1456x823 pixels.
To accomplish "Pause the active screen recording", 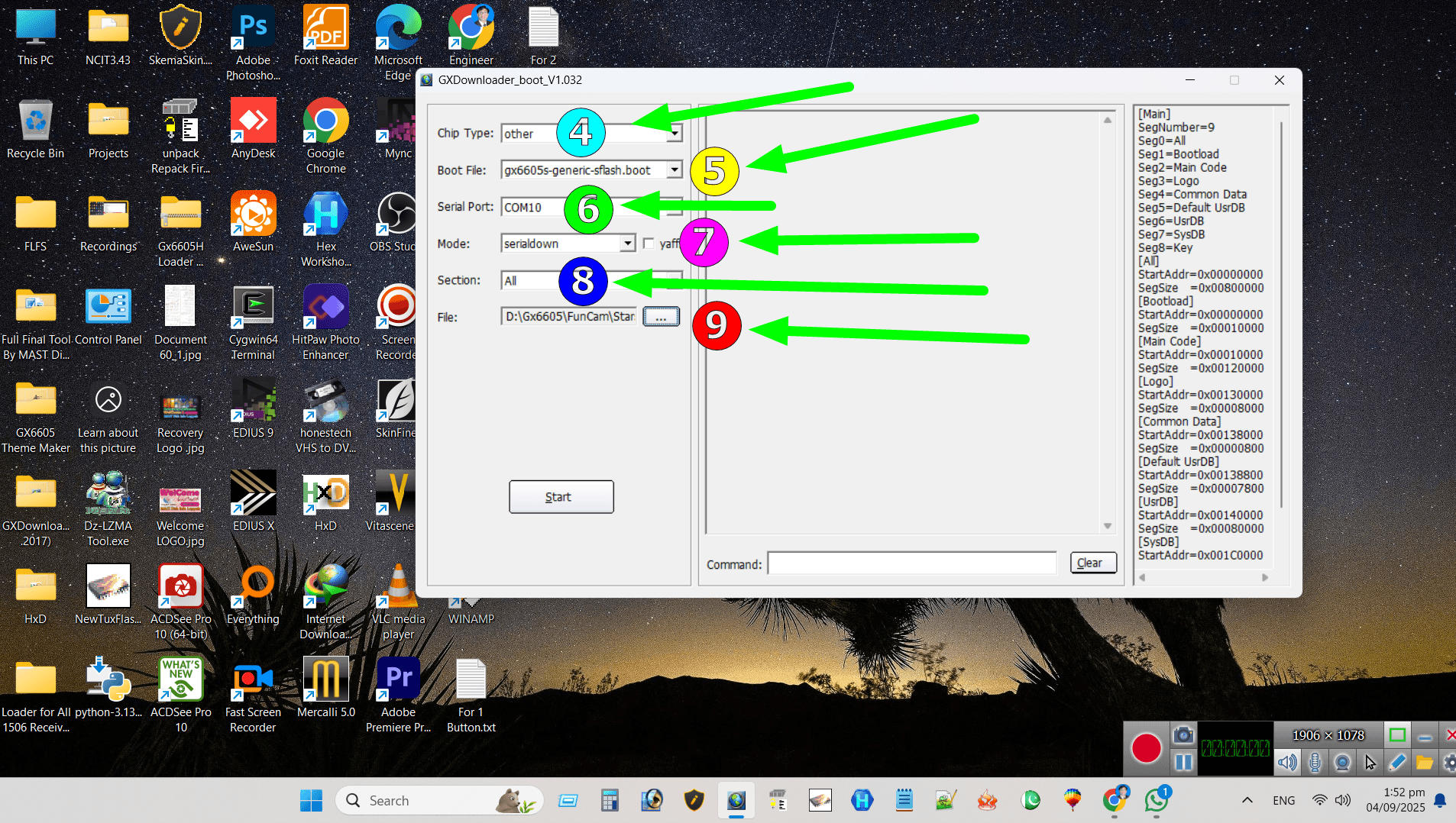I will coord(1183,762).
